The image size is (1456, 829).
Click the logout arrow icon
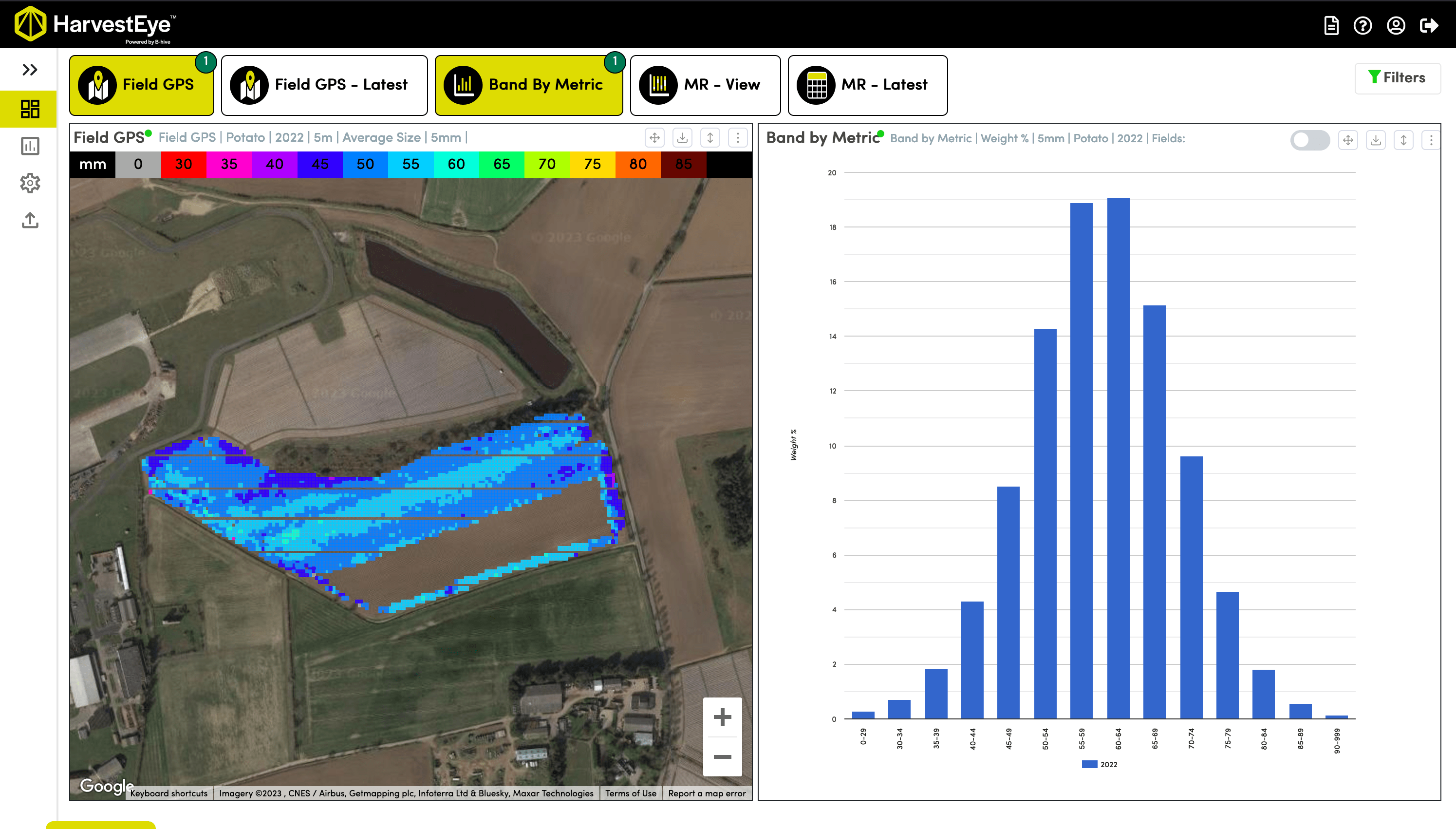coord(1429,26)
